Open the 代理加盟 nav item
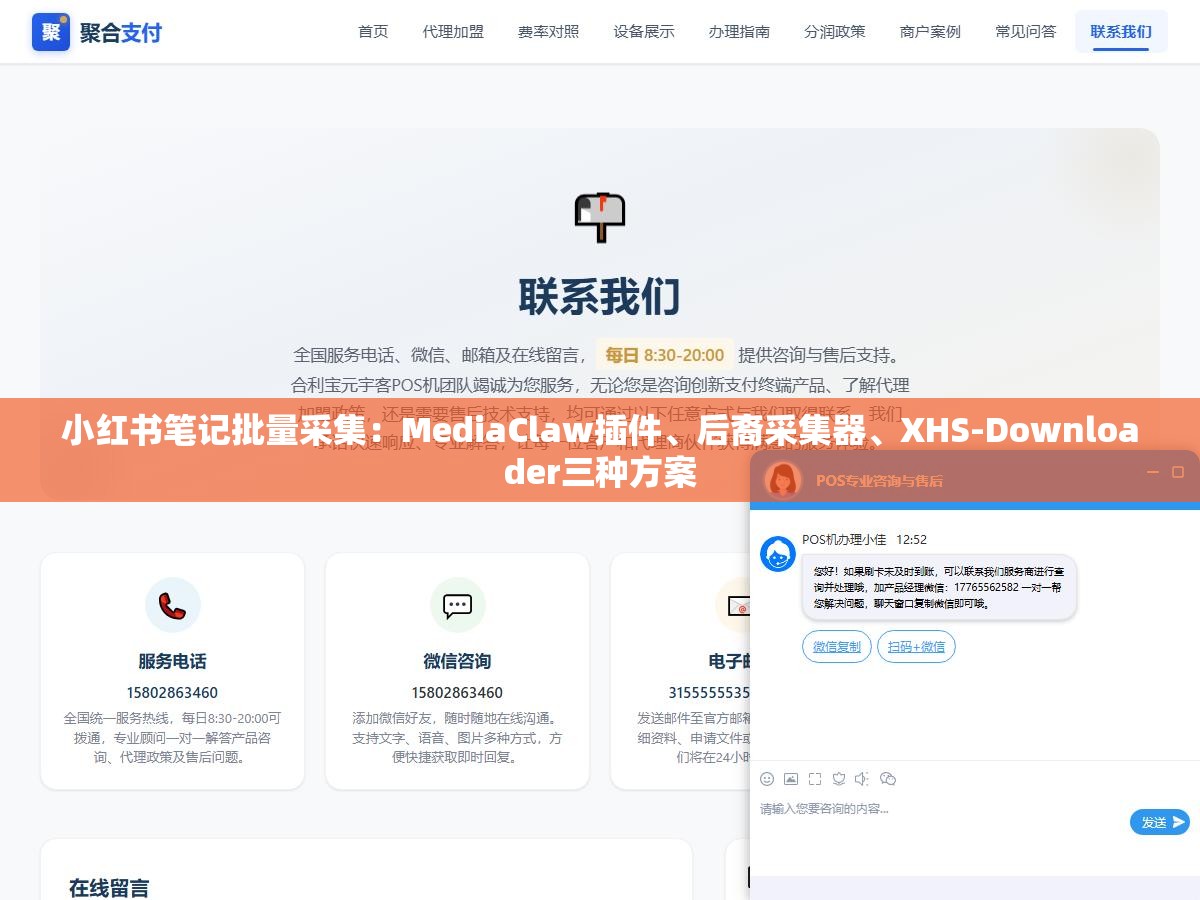 (453, 32)
